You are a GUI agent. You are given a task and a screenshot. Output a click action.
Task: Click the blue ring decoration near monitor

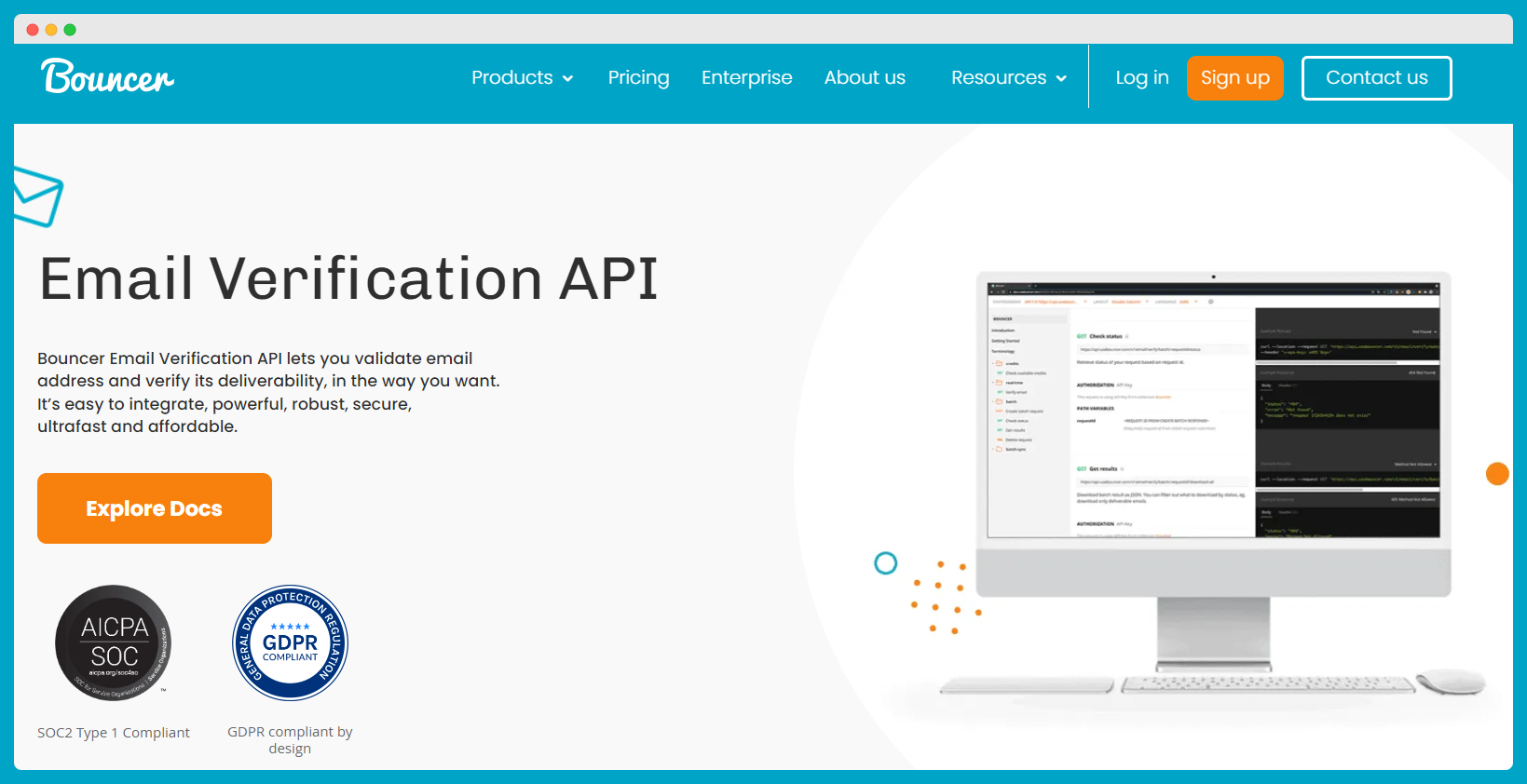885,563
